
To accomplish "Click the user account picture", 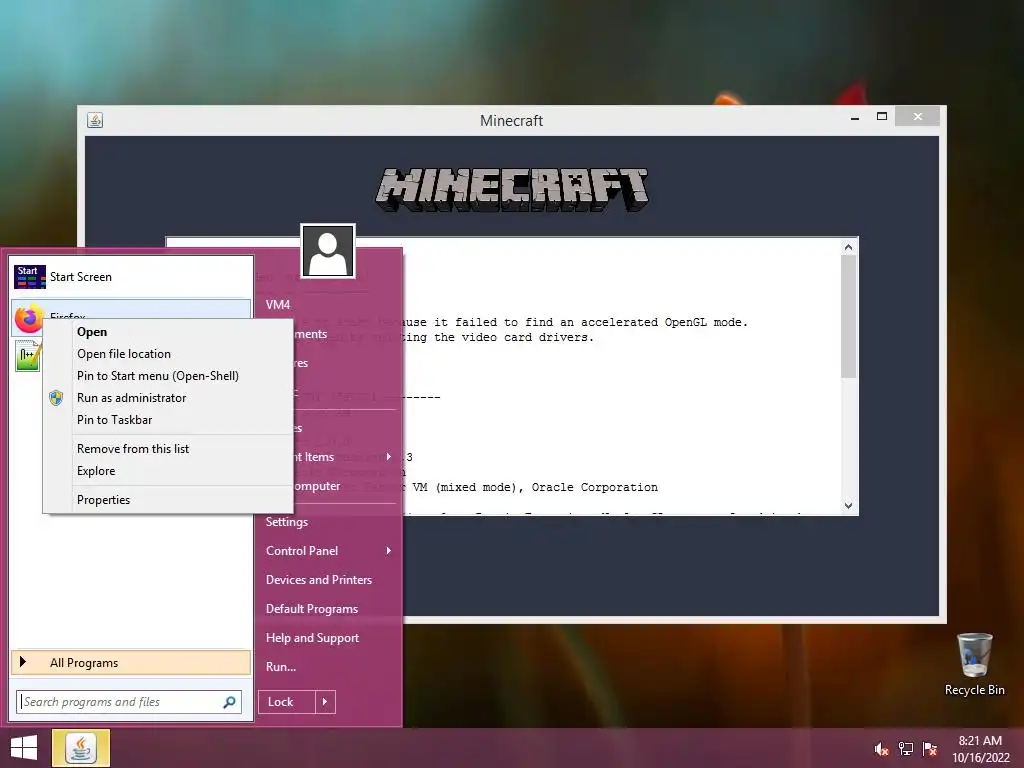I will (x=328, y=251).
